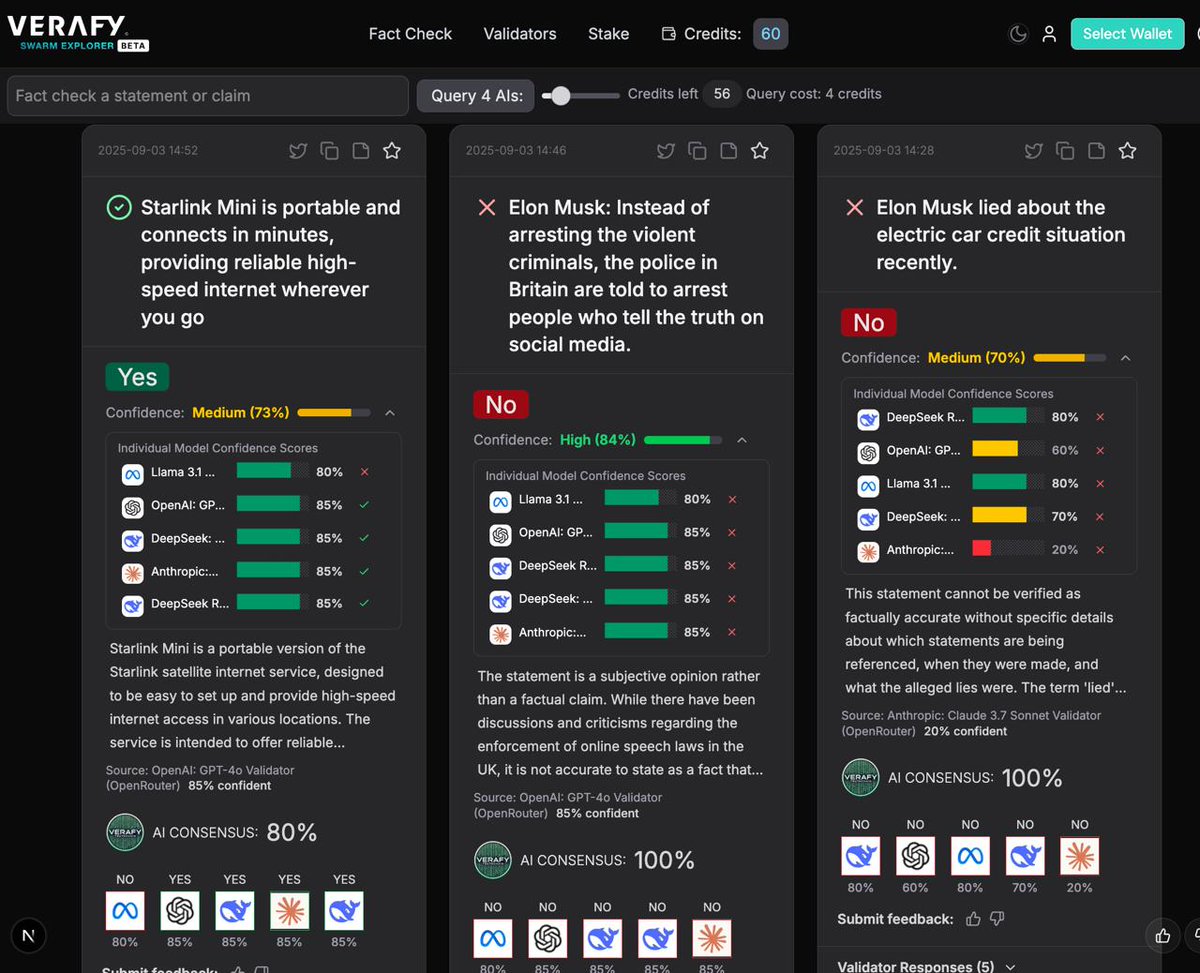
Task: Click the Select Wallet button
Action: [1127, 33]
